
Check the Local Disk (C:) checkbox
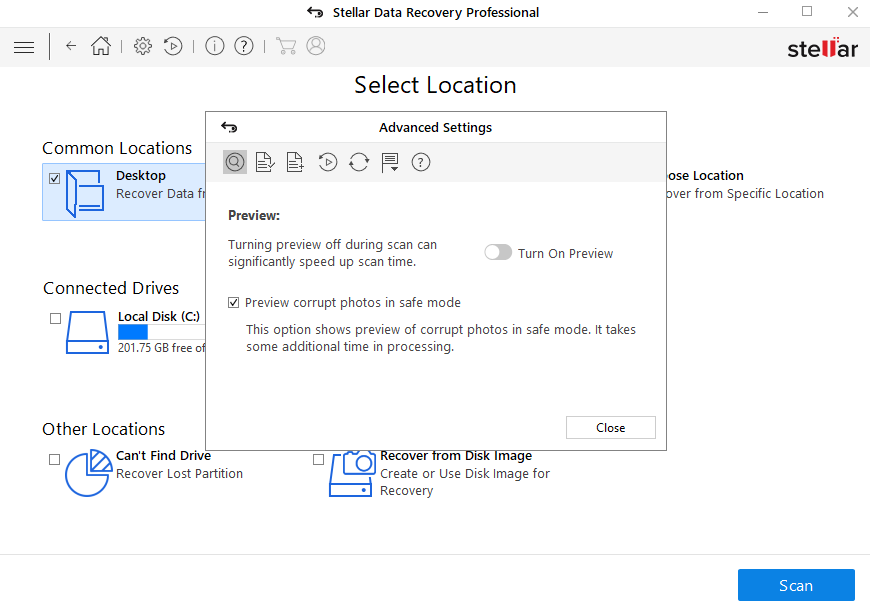[x=55, y=318]
